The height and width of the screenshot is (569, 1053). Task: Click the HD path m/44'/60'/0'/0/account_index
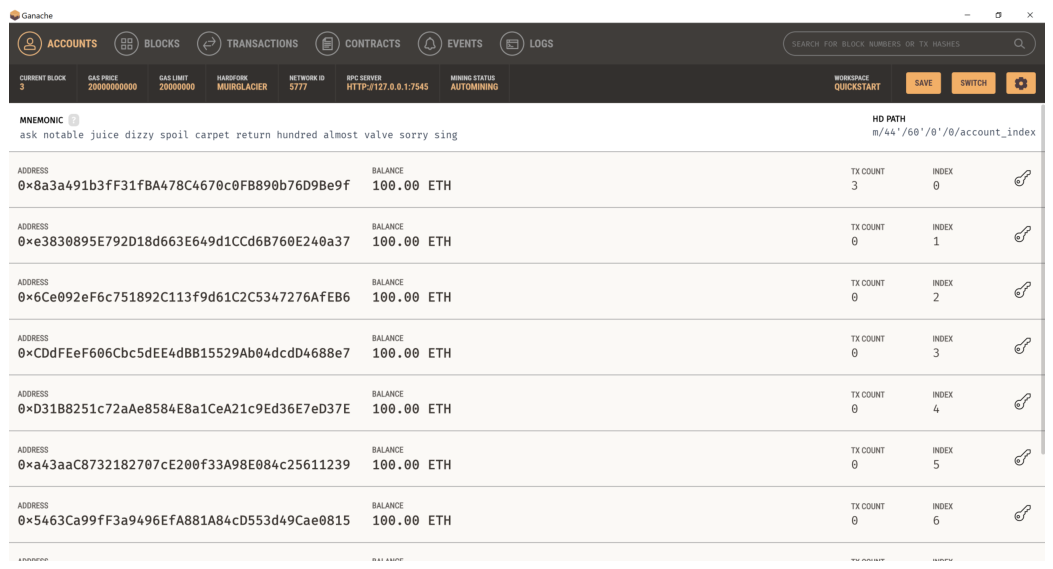coord(954,132)
